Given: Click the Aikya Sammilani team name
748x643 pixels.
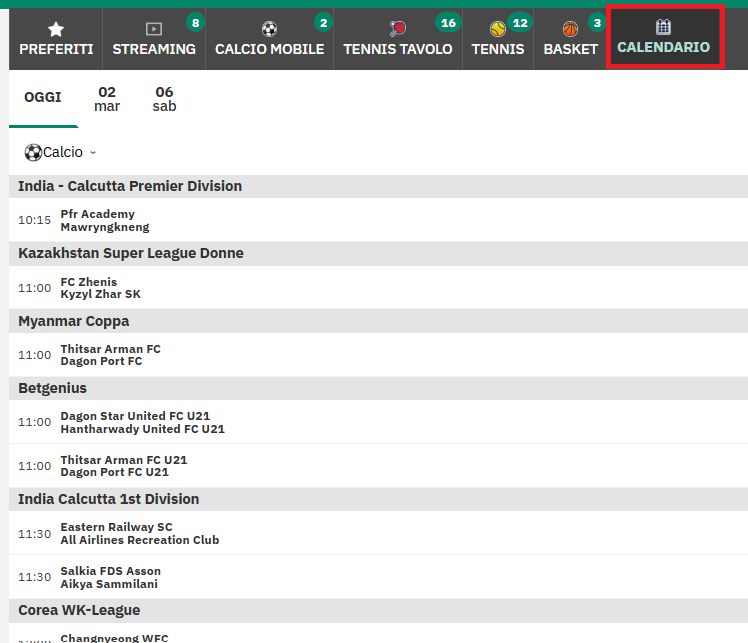Looking at the screenshot, I should 109,584.
